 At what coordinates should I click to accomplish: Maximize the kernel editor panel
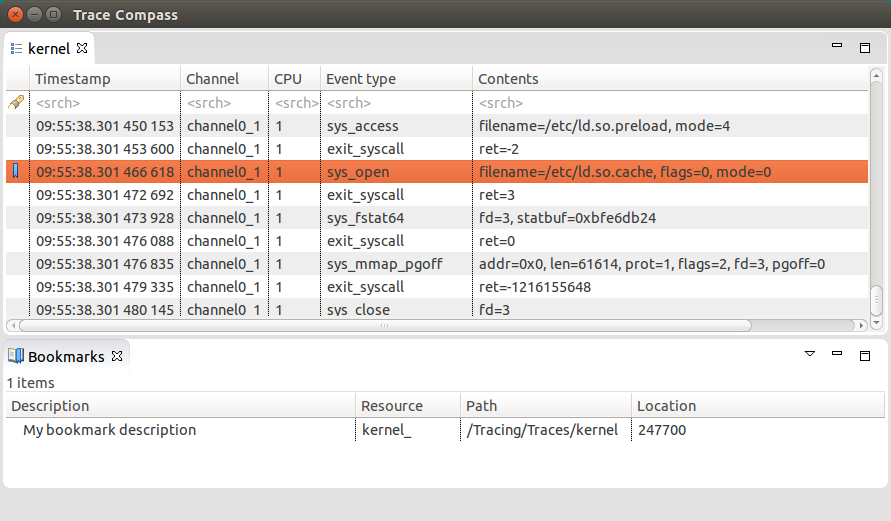point(865,47)
